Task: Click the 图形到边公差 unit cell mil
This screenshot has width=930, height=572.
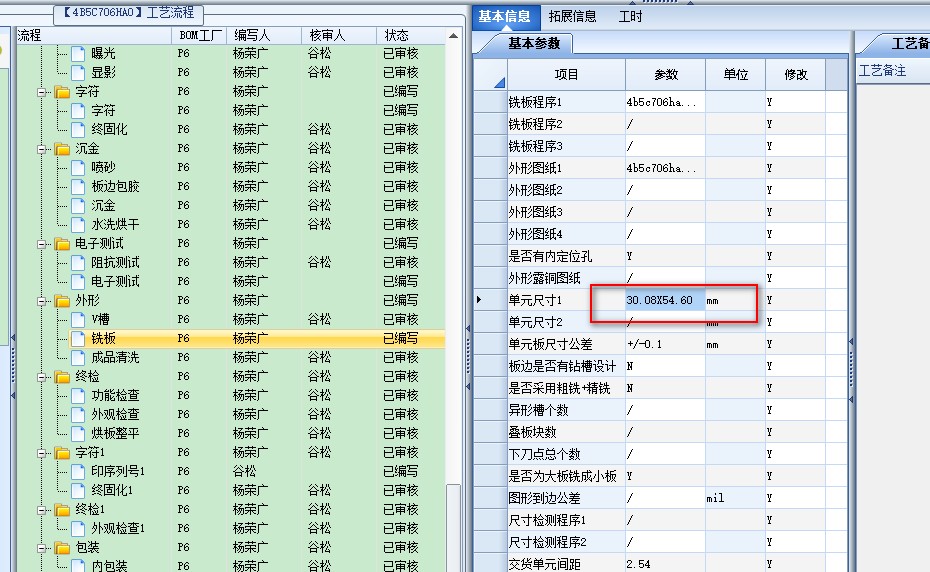Action: [735, 498]
